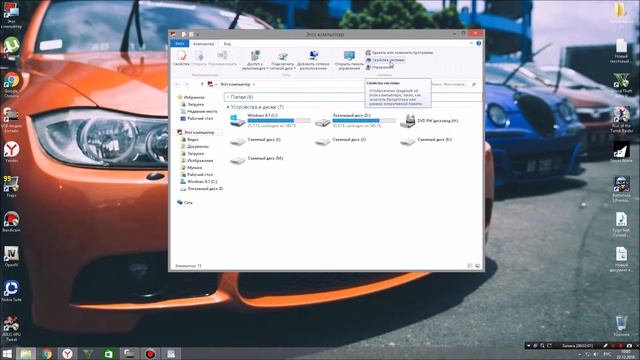Click File Explorer taskbar button
The height and width of the screenshot is (360, 640).
(26, 353)
